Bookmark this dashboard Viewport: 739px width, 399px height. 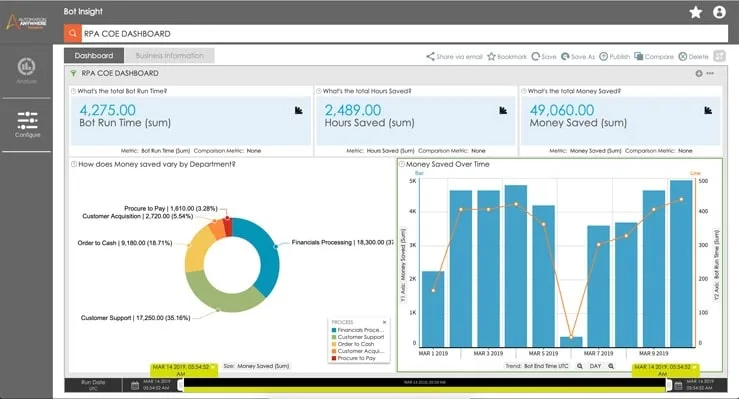pos(507,57)
